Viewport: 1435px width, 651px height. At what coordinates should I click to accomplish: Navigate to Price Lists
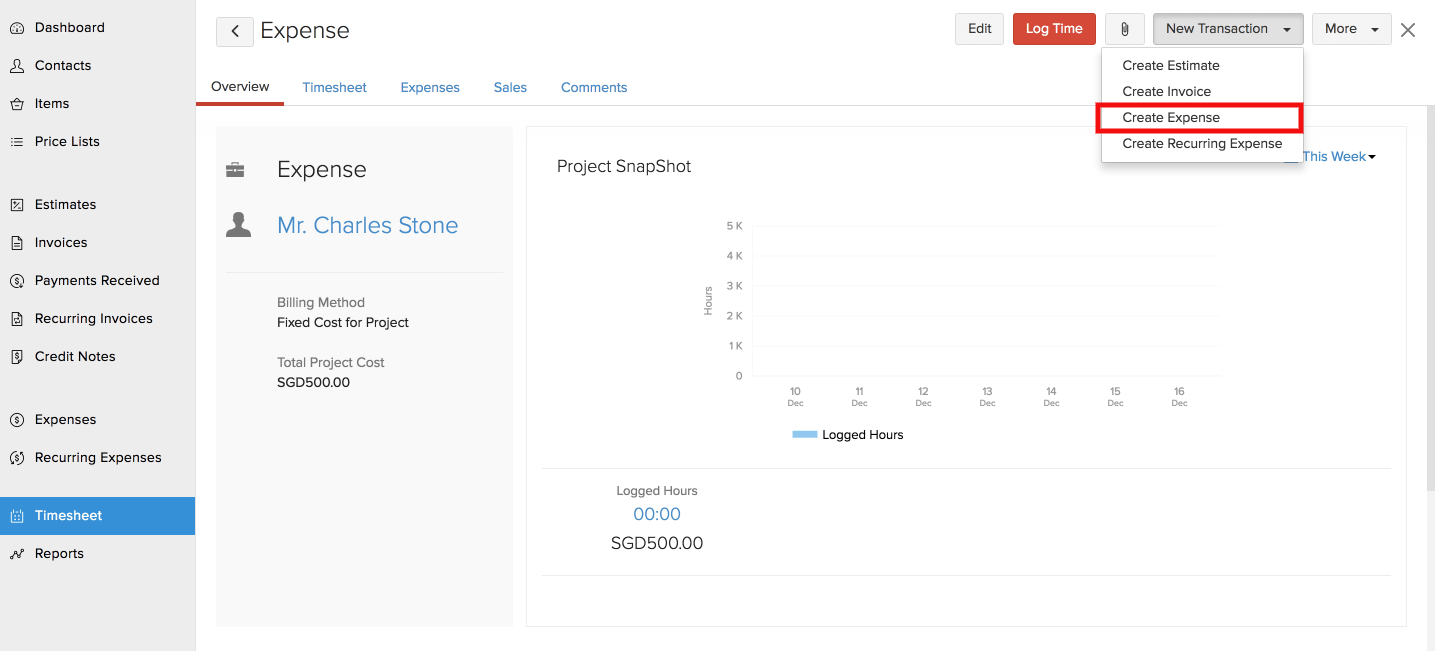[65, 141]
